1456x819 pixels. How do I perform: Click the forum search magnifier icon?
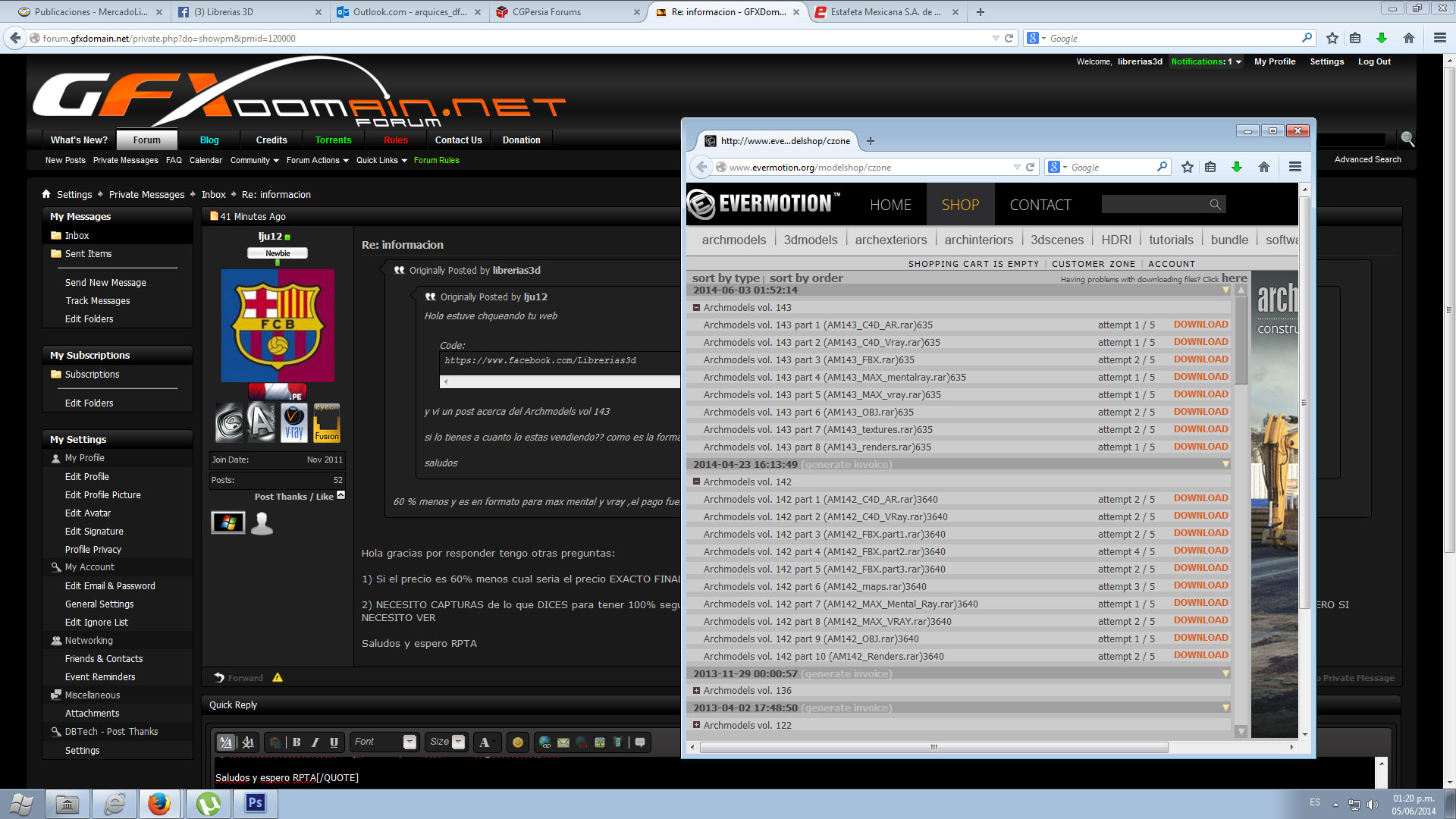point(1408,139)
